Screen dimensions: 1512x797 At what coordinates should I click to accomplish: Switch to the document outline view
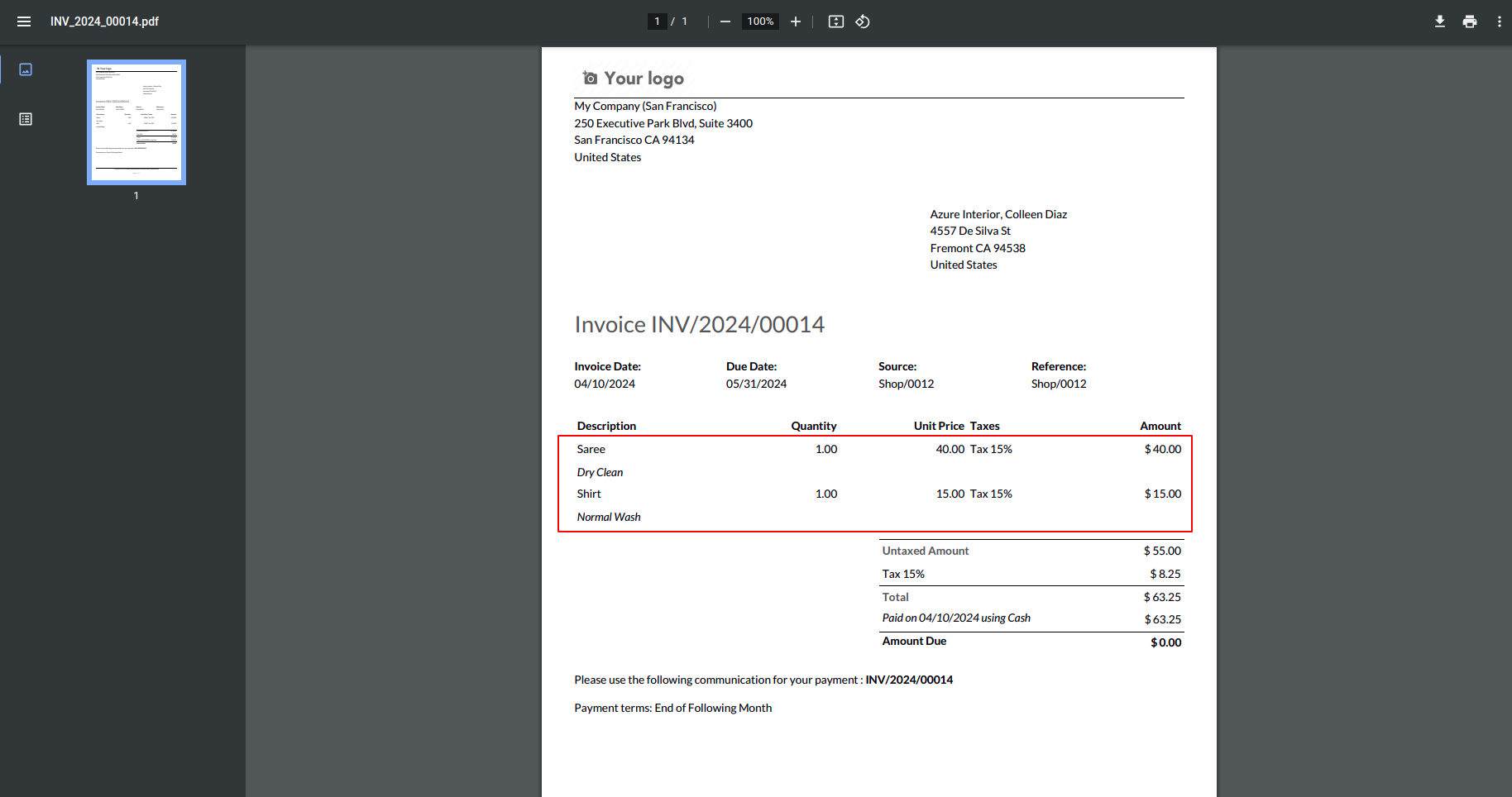(26, 119)
